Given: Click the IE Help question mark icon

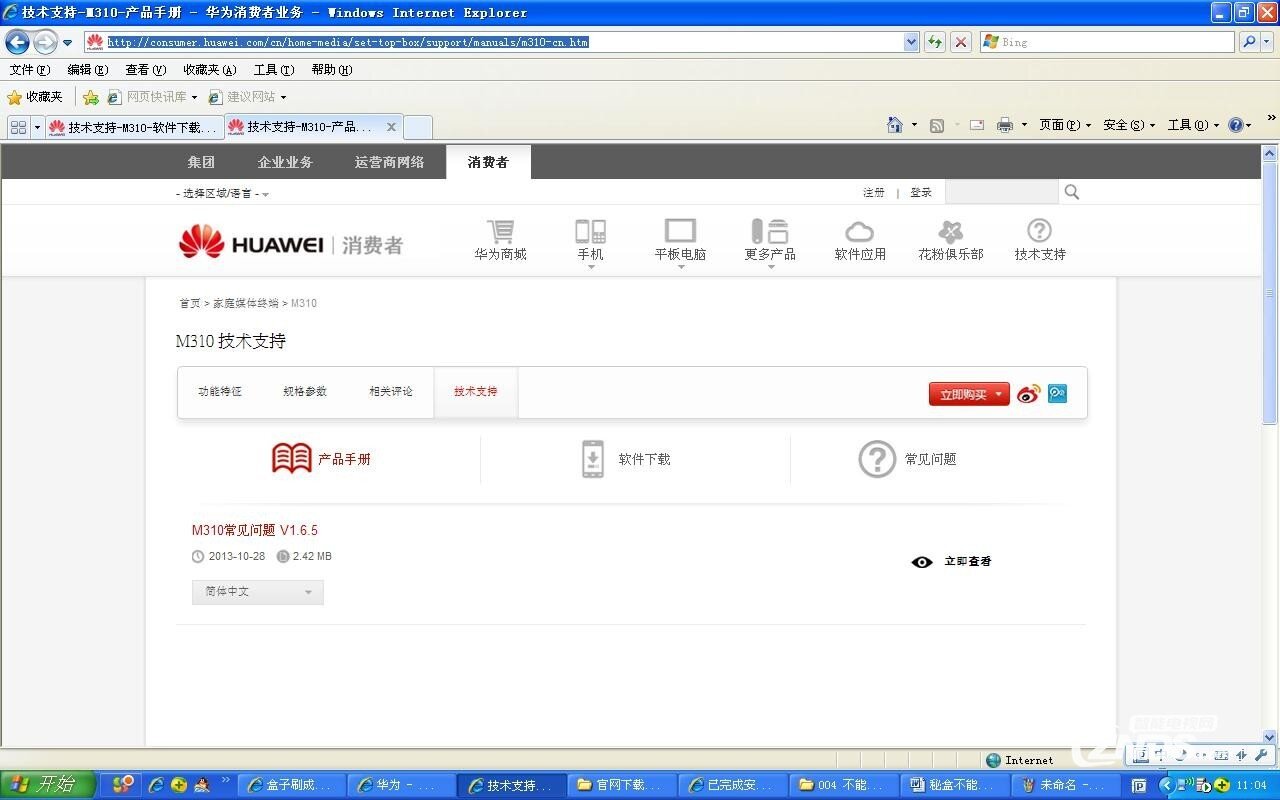Looking at the screenshot, I should coord(1236,125).
